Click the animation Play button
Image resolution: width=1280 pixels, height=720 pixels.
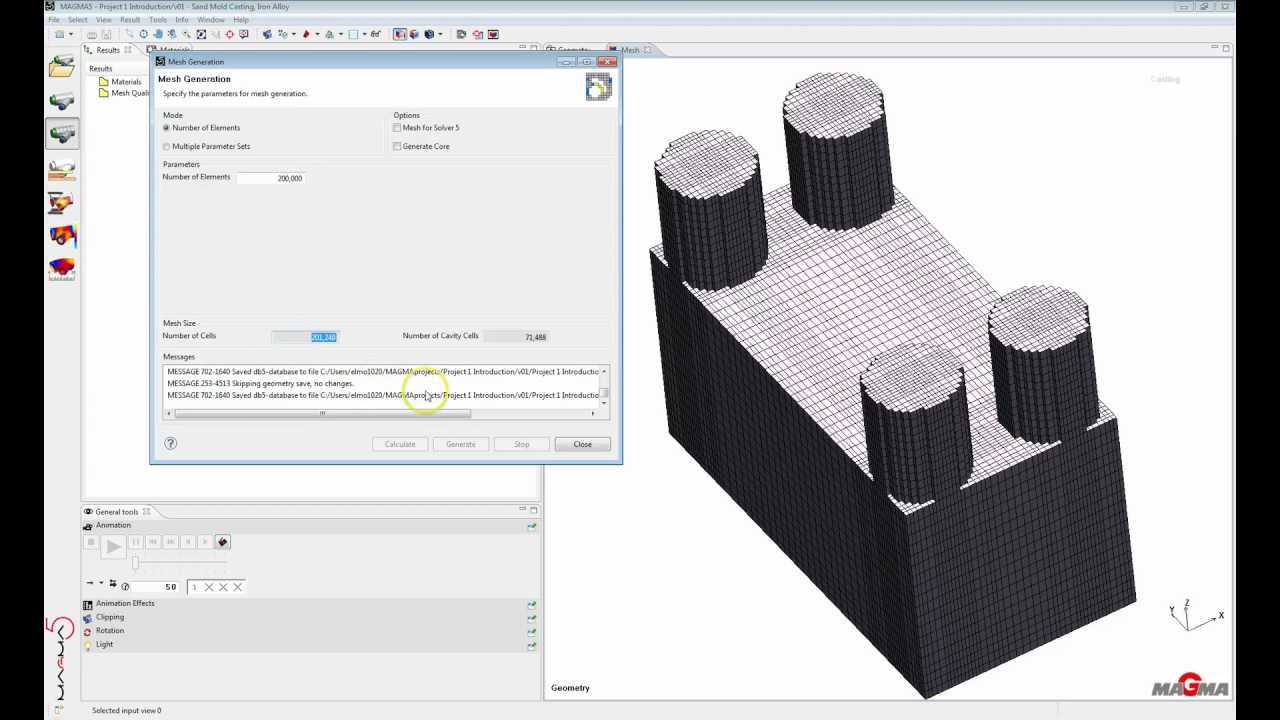114,547
